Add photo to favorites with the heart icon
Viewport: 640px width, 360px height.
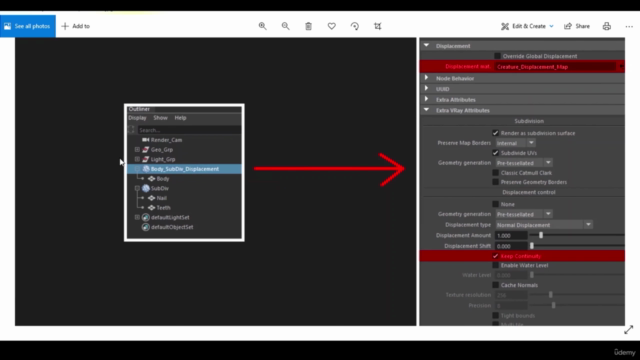[331, 26]
